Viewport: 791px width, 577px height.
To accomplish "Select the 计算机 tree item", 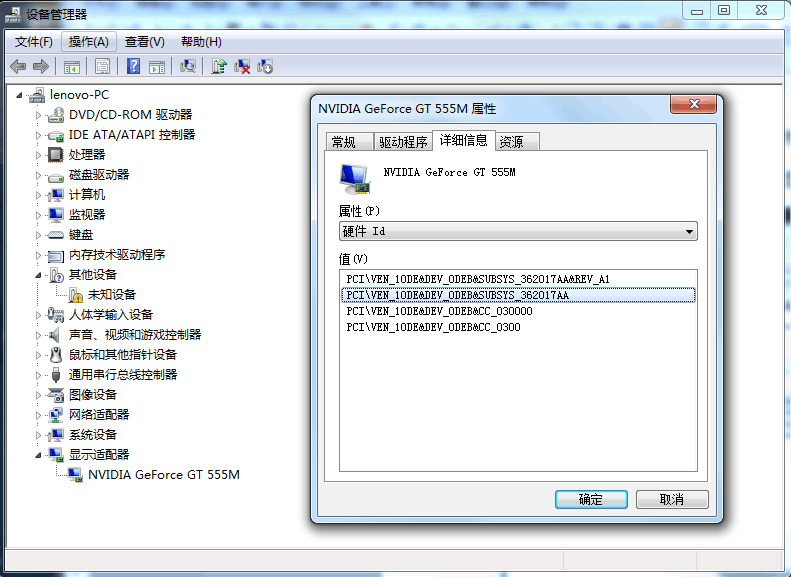I will tap(87, 195).
